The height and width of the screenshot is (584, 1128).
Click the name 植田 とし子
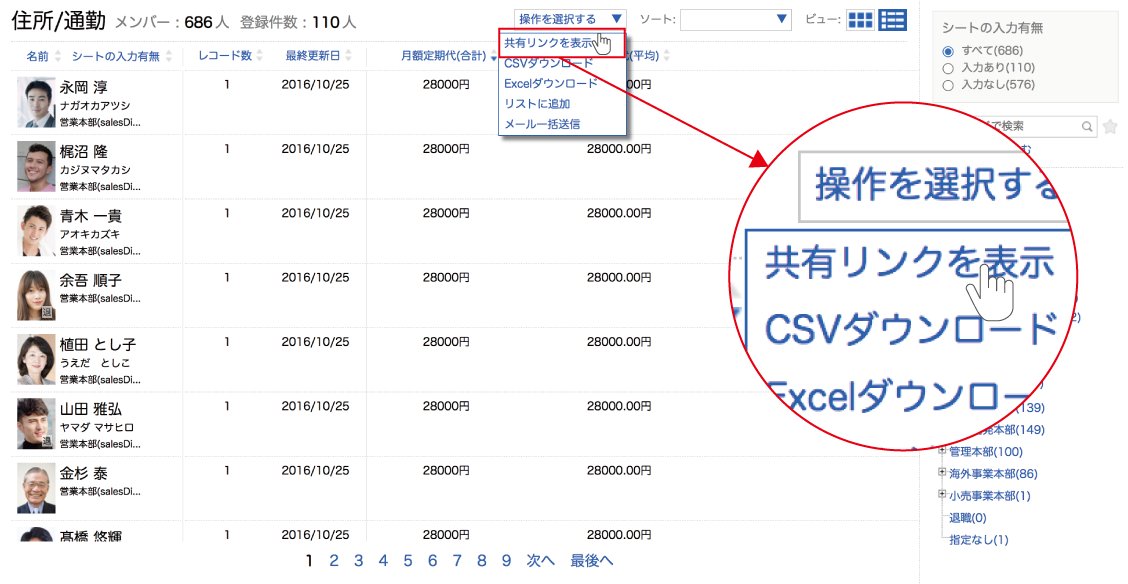(98, 345)
